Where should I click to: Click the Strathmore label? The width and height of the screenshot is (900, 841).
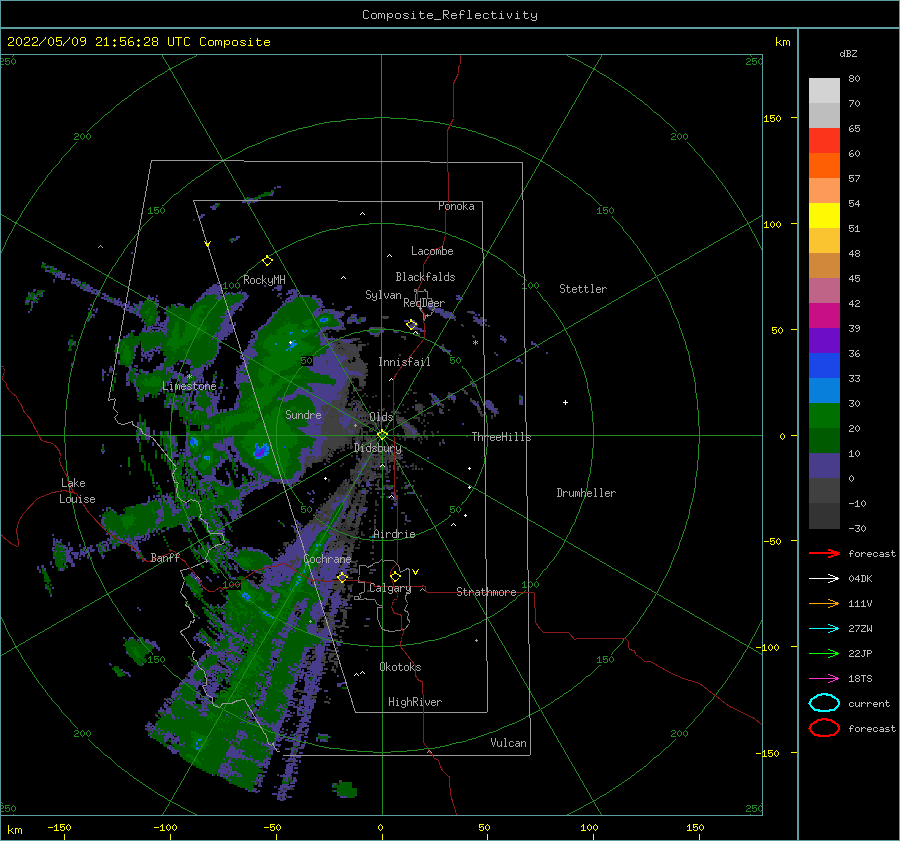point(486,592)
